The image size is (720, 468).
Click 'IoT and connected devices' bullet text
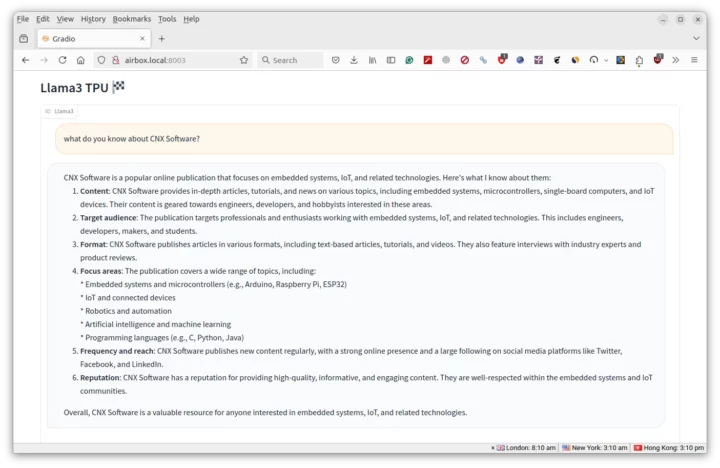click(130, 298)
